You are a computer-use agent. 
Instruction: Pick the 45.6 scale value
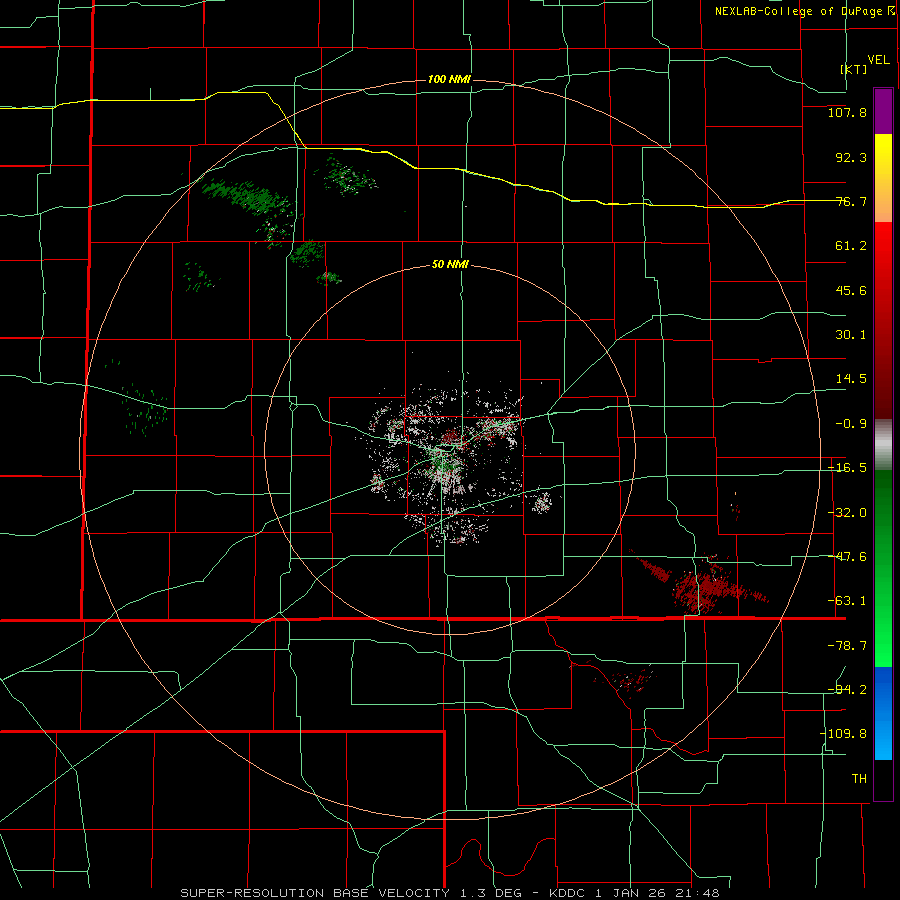(x=851, y=290)
